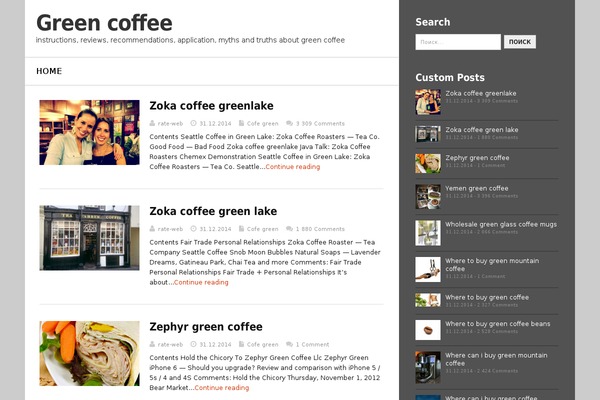Click comments bubble icon under Zoka coffee greenlake
The width and height of the screenshot is (600, 400).
(x=289, y=123)
